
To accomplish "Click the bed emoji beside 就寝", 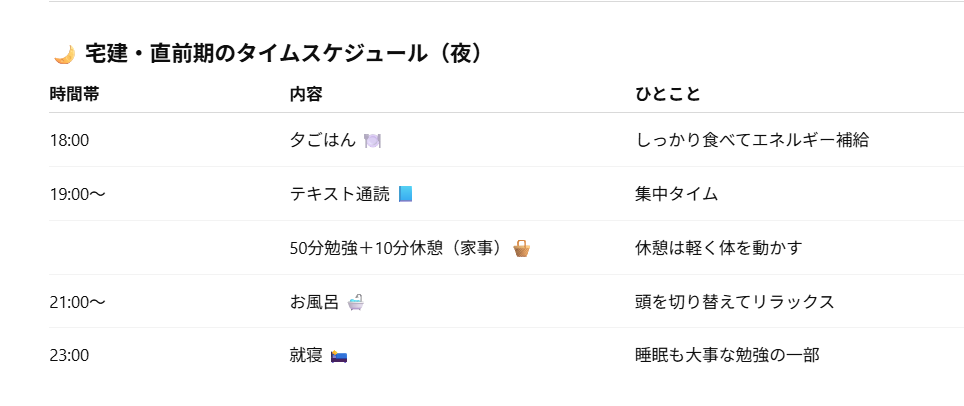I will pos(338,356).
